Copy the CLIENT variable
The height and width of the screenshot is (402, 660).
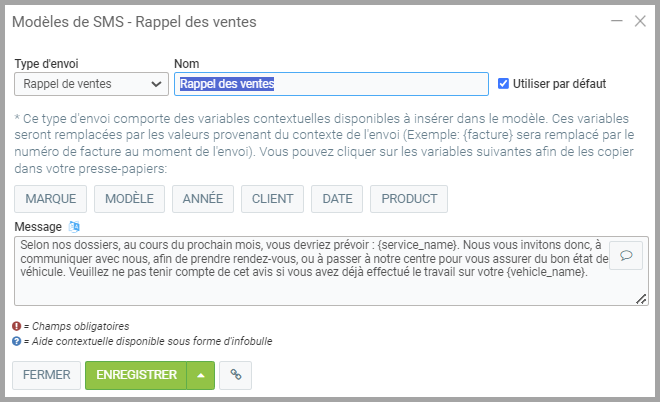coord(272,199)
